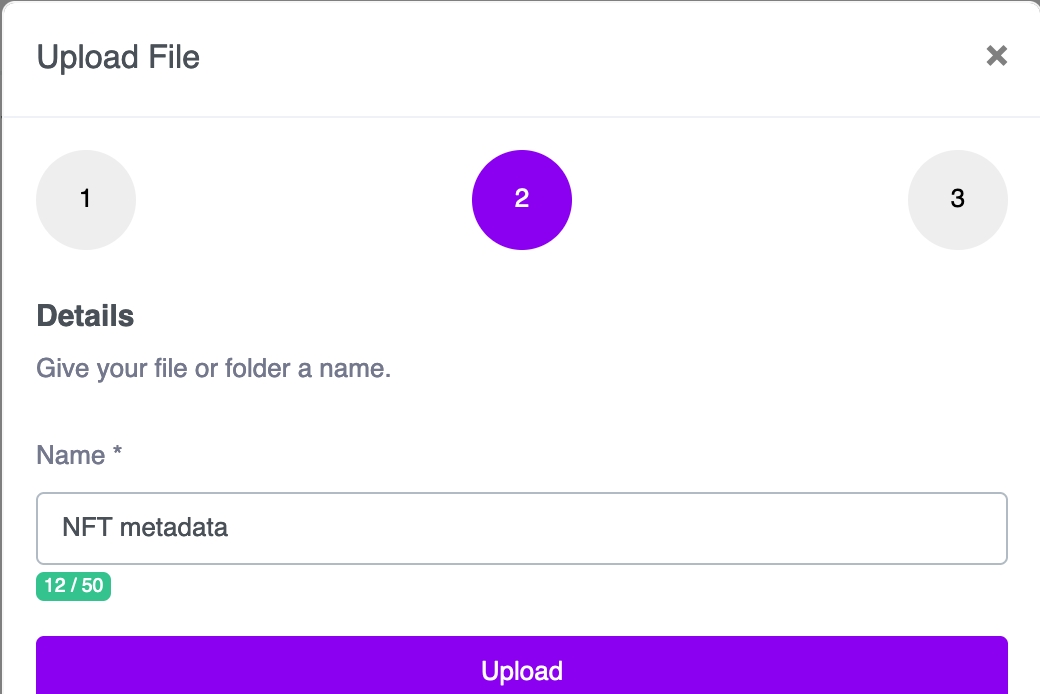1040x694 pixels.
Task: Focus the Name text input field
Action: (600, 528)
